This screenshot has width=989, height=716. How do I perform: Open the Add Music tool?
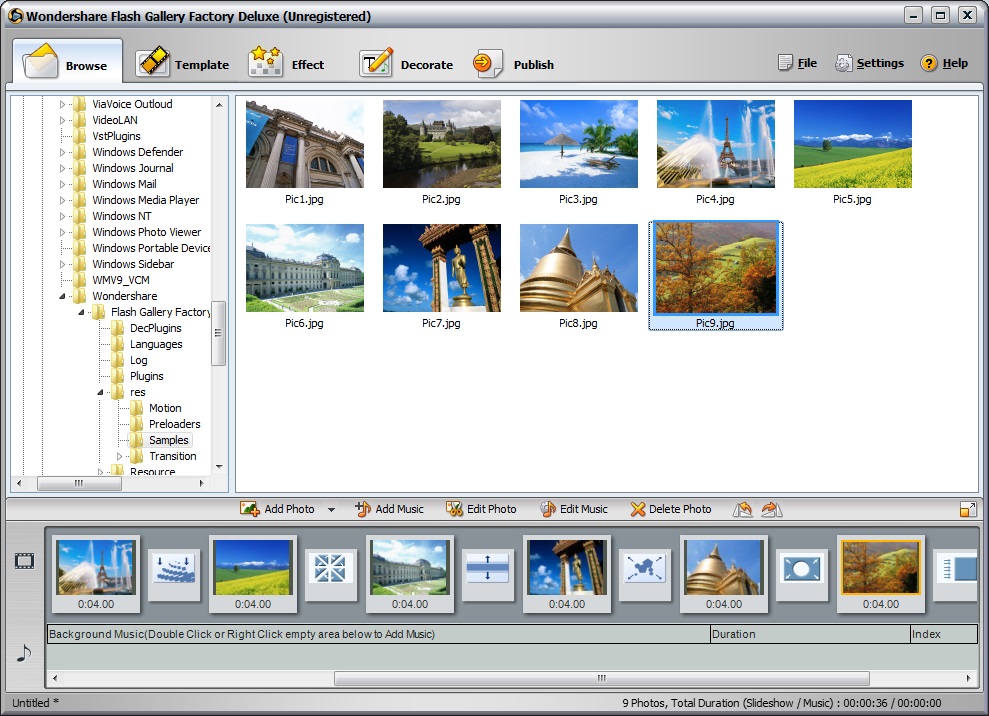pos(389,509)
